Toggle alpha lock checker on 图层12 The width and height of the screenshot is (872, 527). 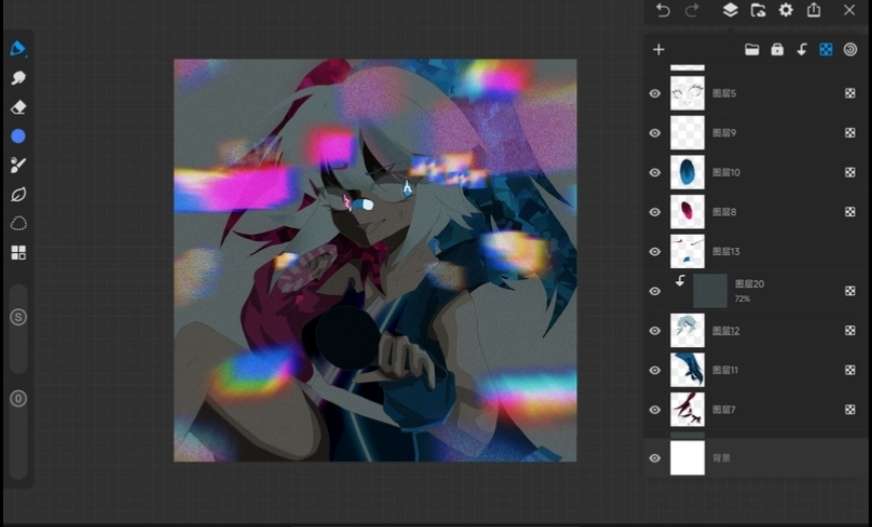click(x=850, y=331)
